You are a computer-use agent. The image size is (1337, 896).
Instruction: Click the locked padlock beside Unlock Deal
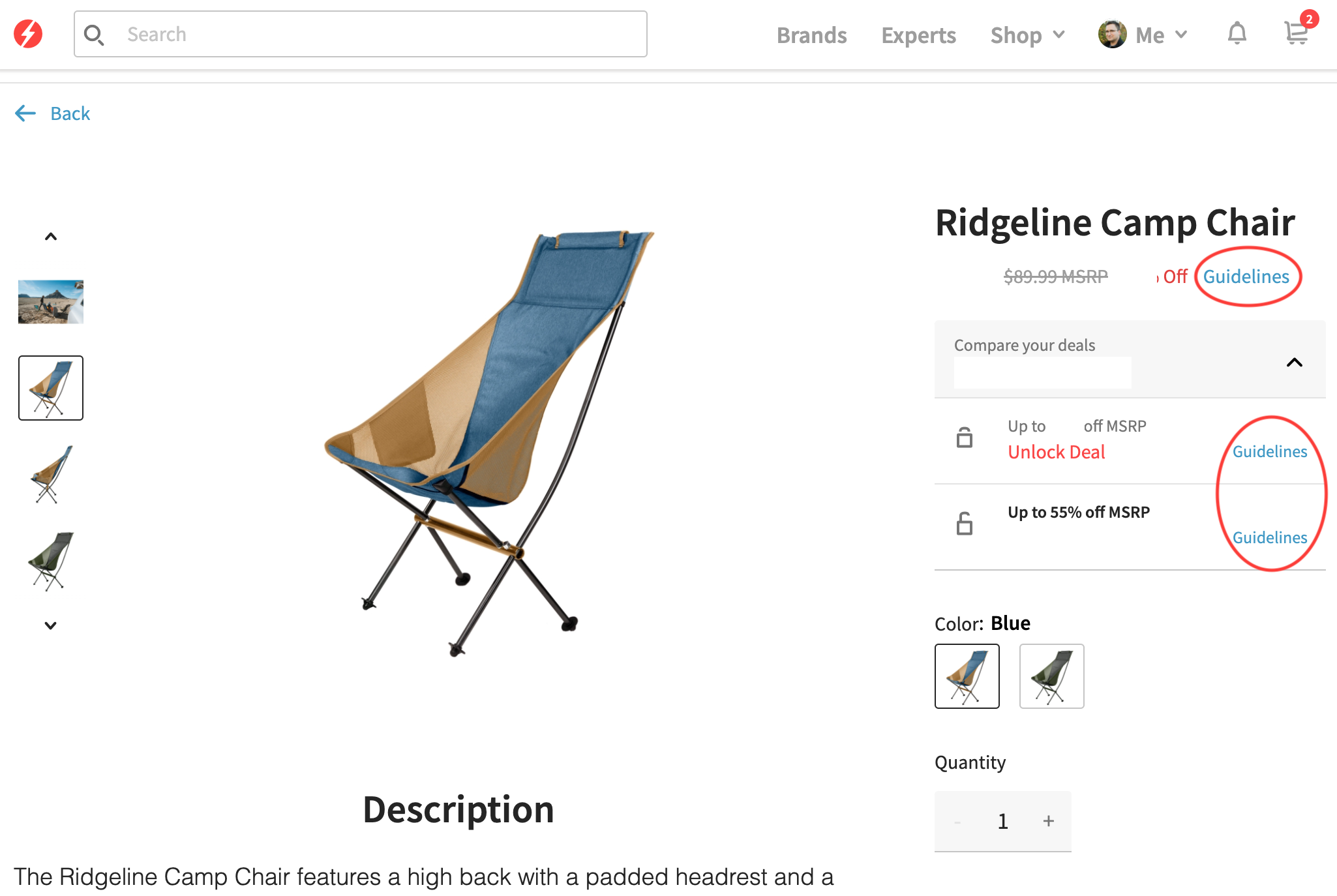[965, 438]
